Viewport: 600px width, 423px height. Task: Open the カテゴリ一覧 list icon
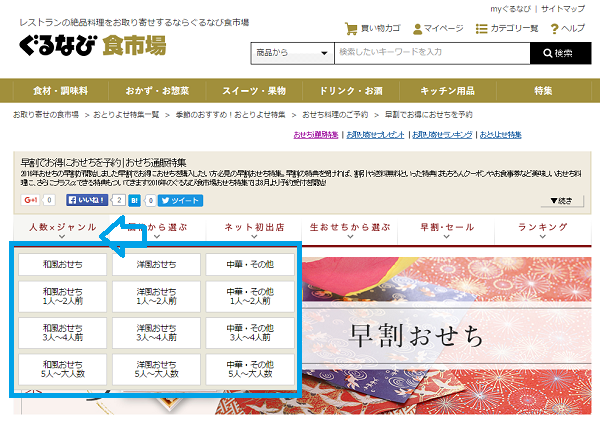(x=507, y=28)
